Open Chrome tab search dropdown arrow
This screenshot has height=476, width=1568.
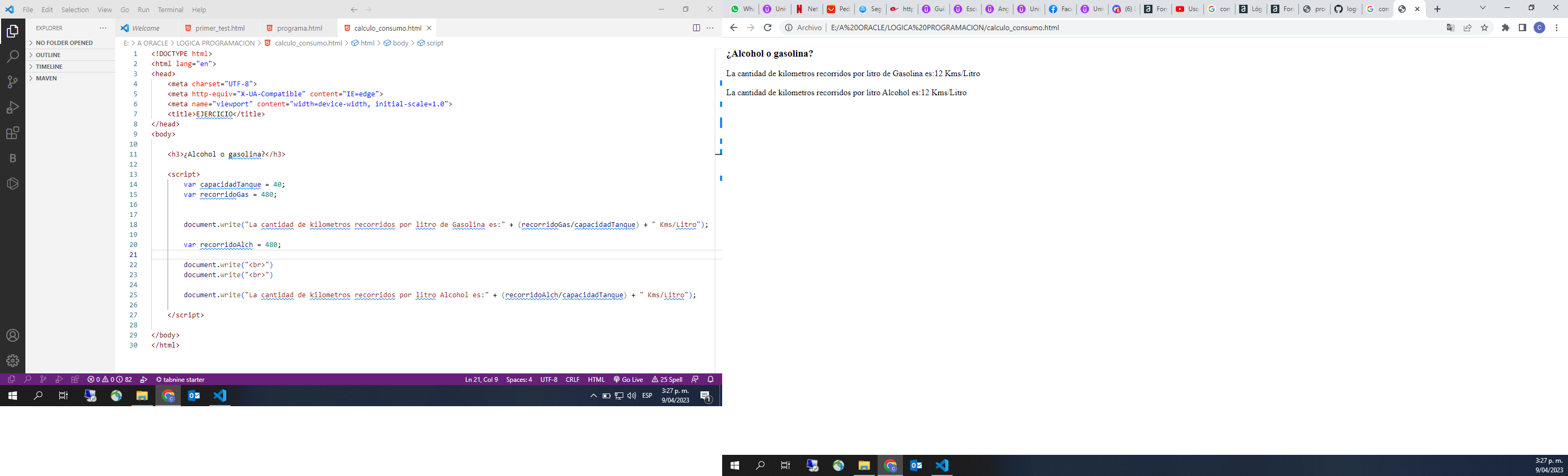[1483, 8]
